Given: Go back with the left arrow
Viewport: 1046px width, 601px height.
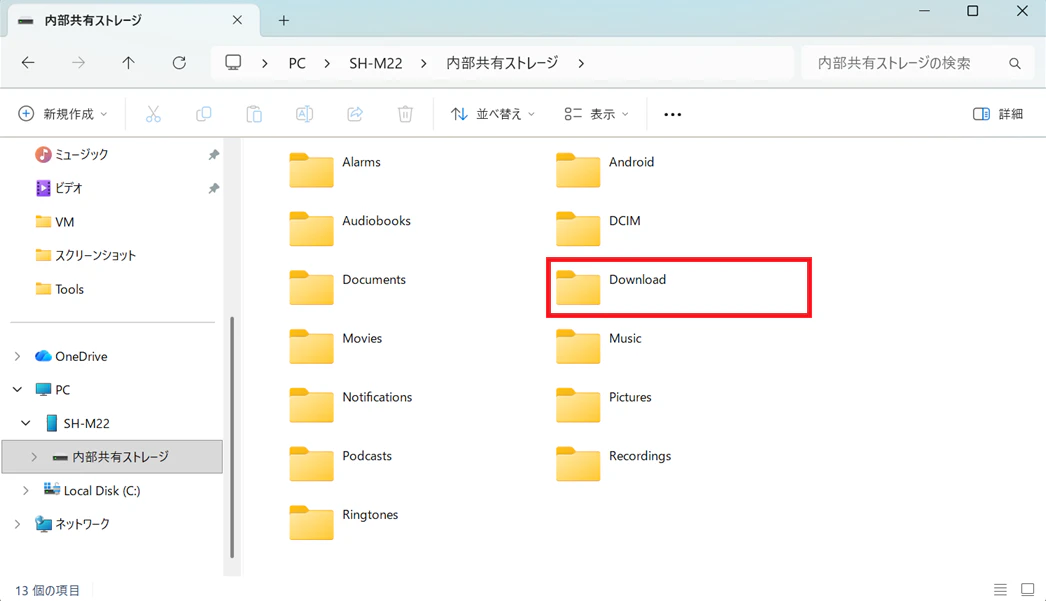Looking at the screenshot, I should click(x=28, y=63).
